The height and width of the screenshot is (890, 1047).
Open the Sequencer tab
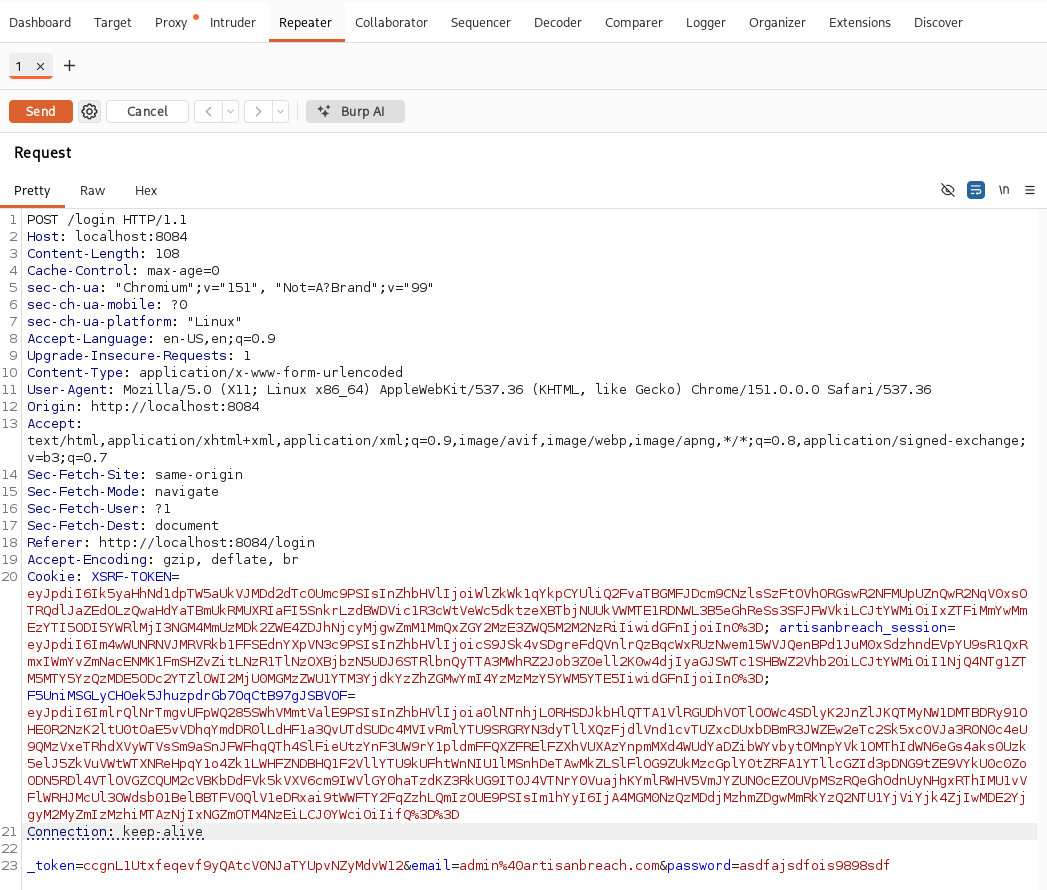tap(481, 22)
